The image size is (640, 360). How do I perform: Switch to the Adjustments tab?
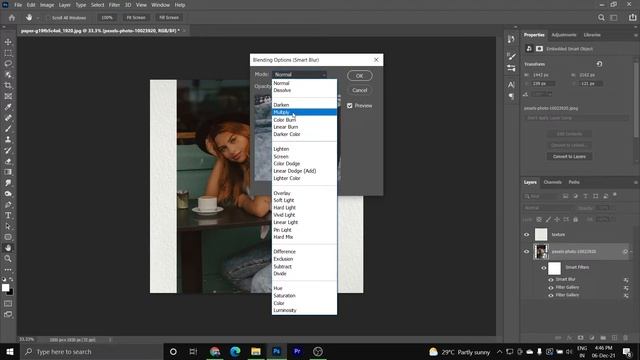coord(564,35)
